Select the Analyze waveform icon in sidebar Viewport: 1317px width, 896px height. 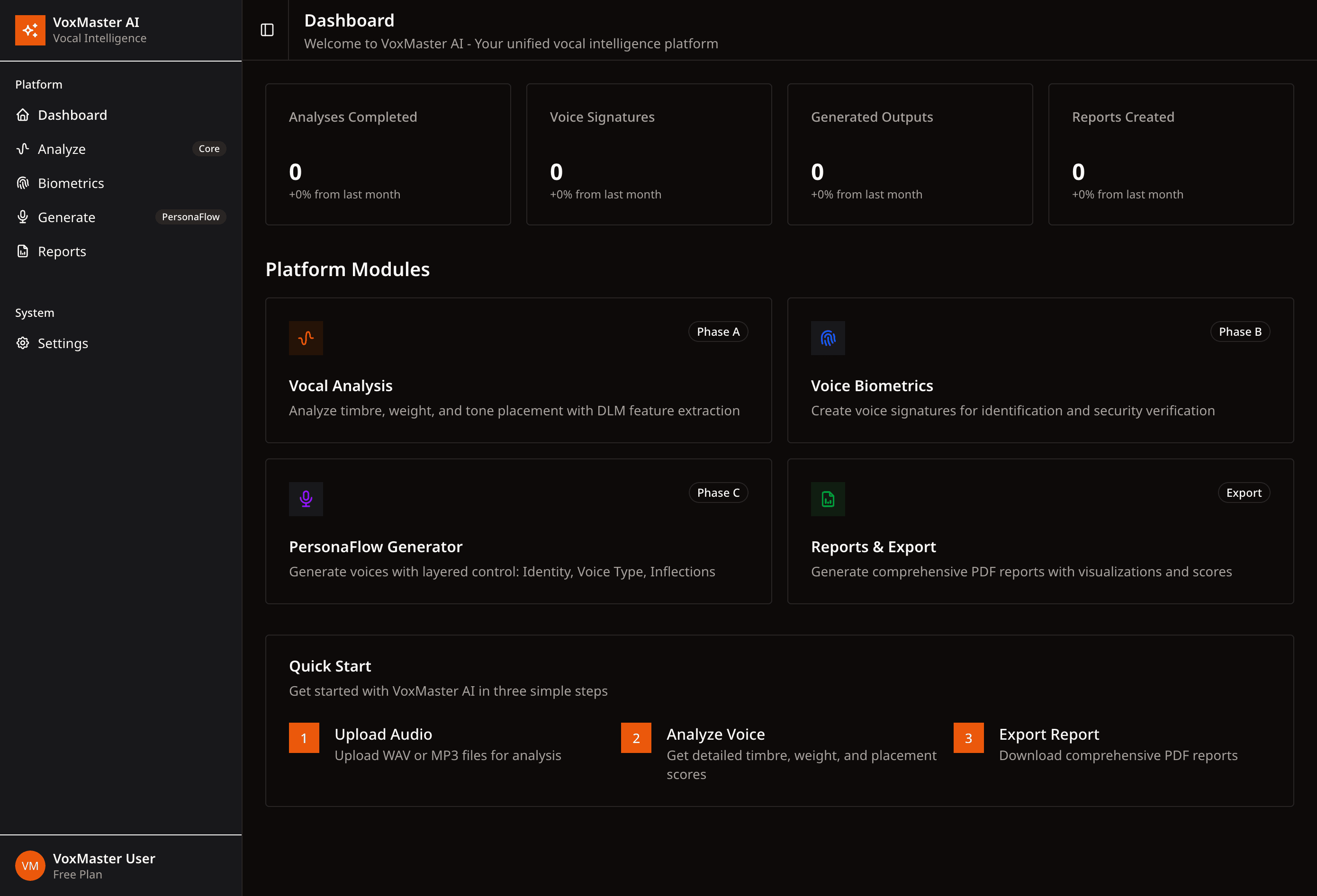click(23, 149)
